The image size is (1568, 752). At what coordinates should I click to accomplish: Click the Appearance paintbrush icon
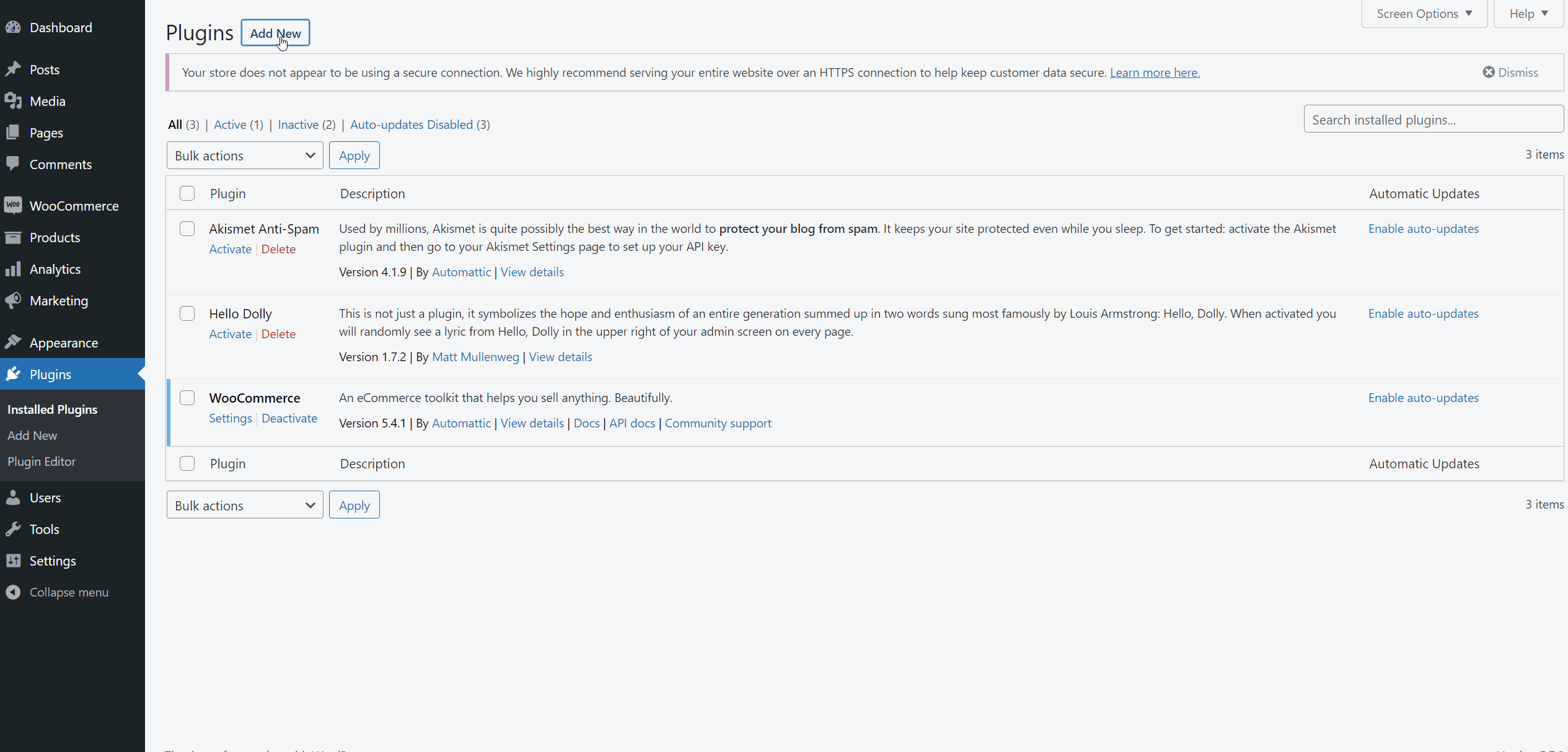coord(13,343)
